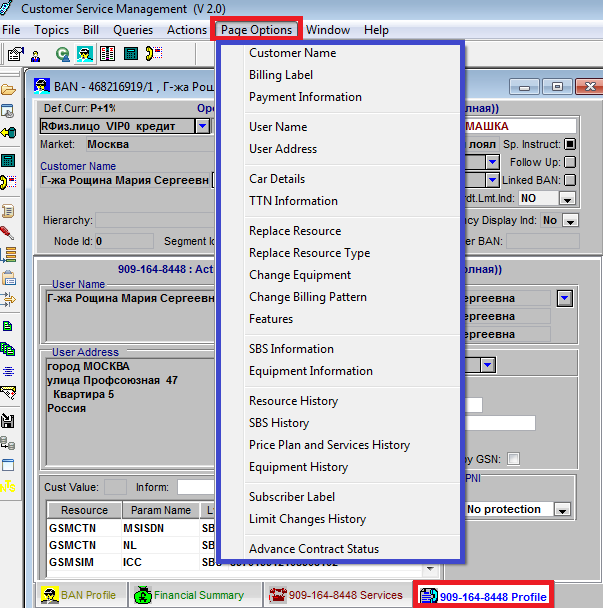Click the multiple green documents sidebar icon
Image resolution: width=603 pixels, height=608 pixels.
[x=8, y=349]
